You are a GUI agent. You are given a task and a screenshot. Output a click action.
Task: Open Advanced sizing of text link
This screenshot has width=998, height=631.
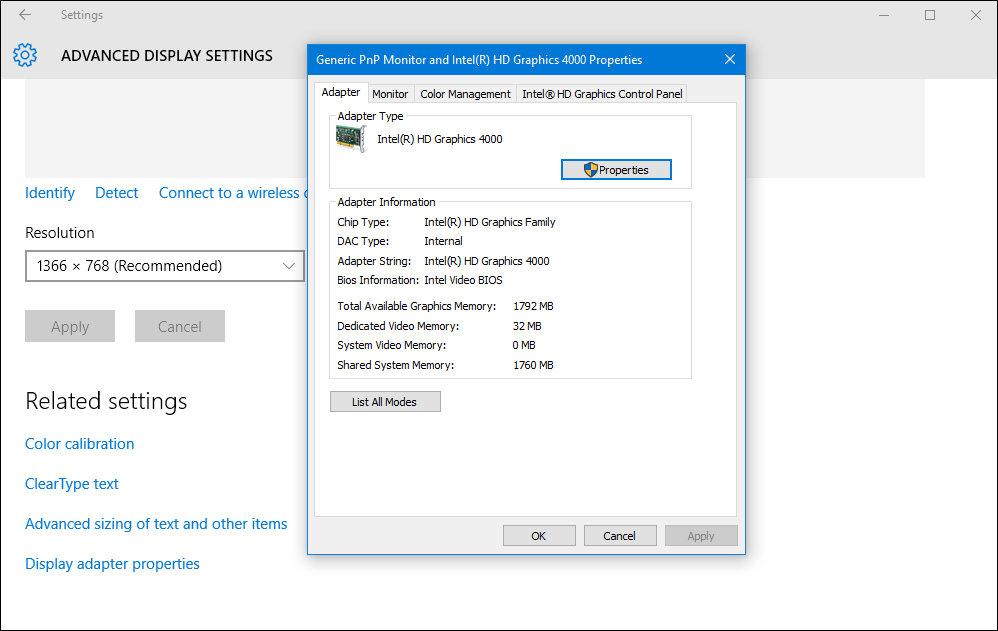[156, 524]
